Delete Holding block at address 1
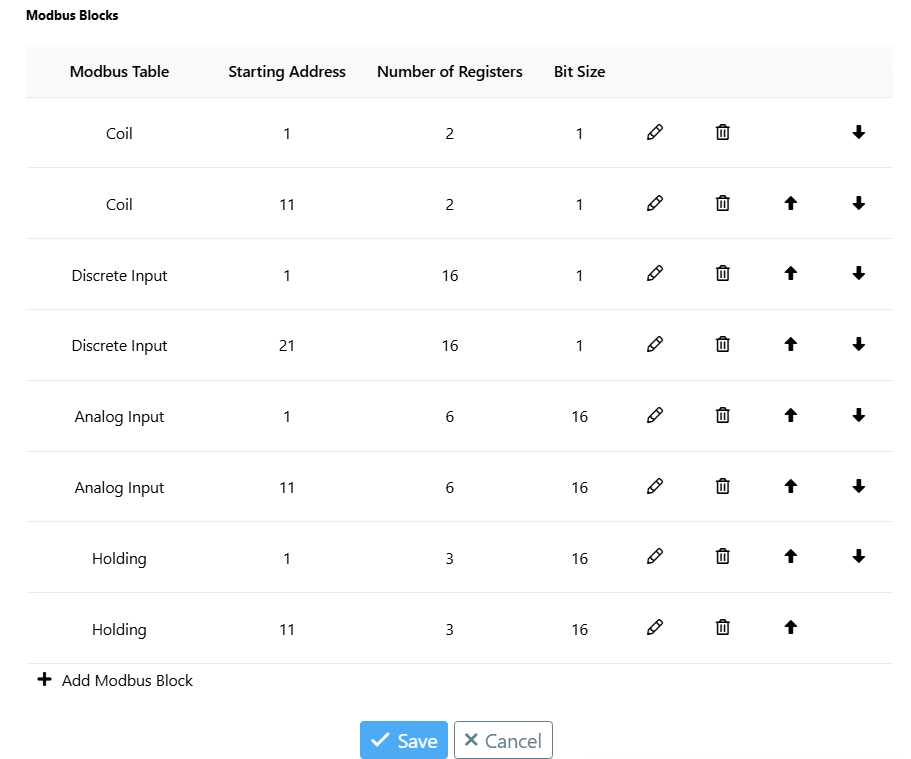 [723, 557]
